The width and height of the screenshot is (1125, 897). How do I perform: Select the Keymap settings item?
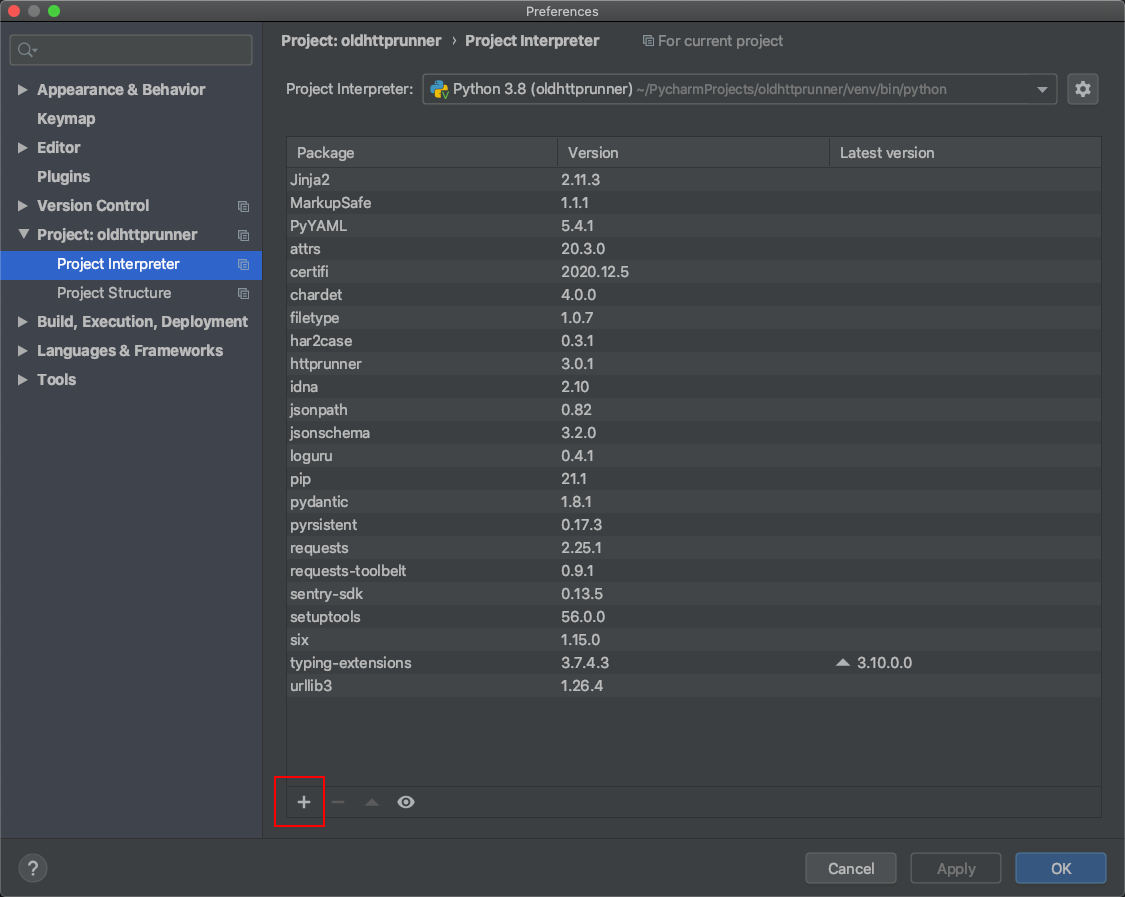66,118
